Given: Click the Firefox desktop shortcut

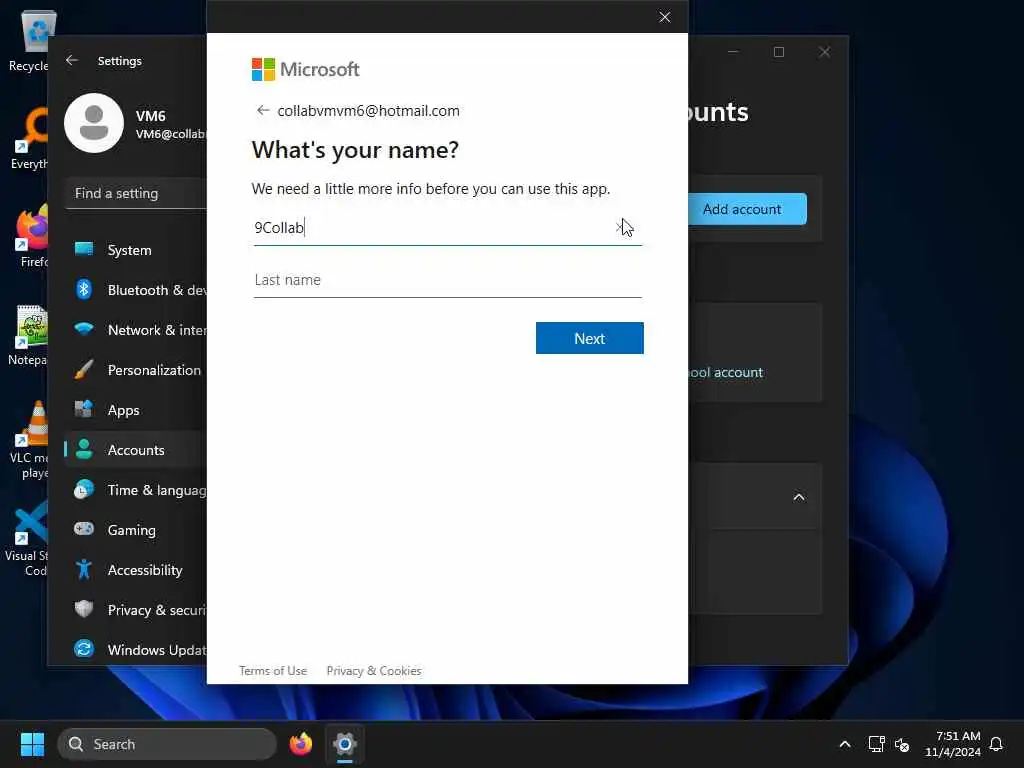Looking at the screenshot, I should [x=31, y=236].
